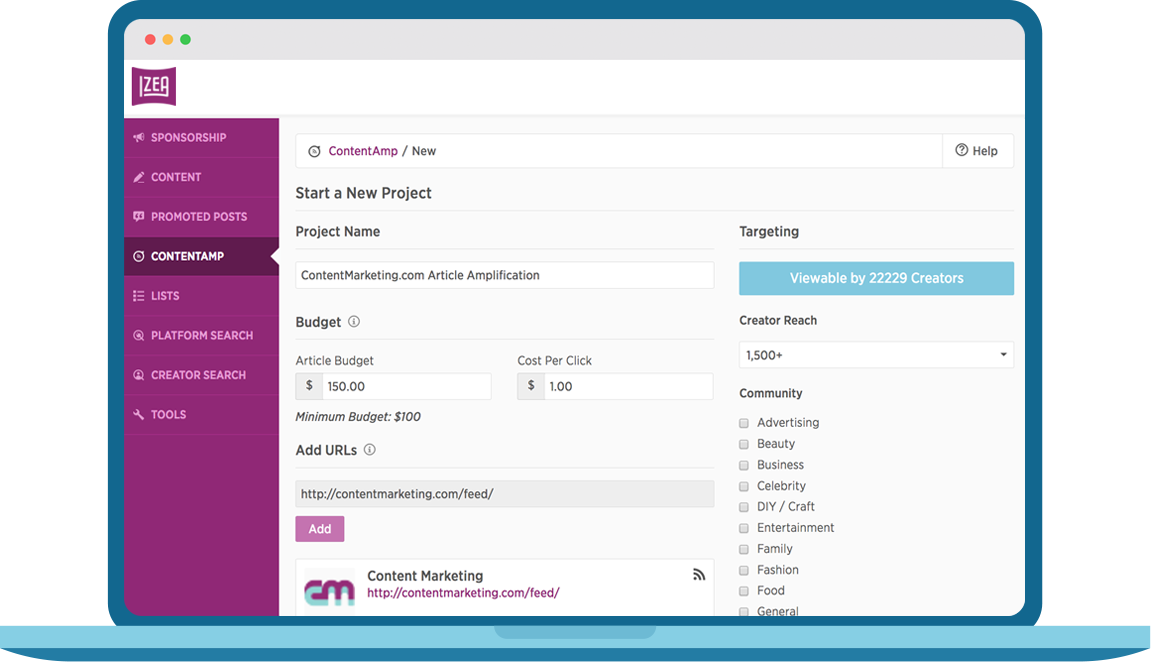
Task: Click the 'Start a New Project' heading
Action: [x=363, y=193]
